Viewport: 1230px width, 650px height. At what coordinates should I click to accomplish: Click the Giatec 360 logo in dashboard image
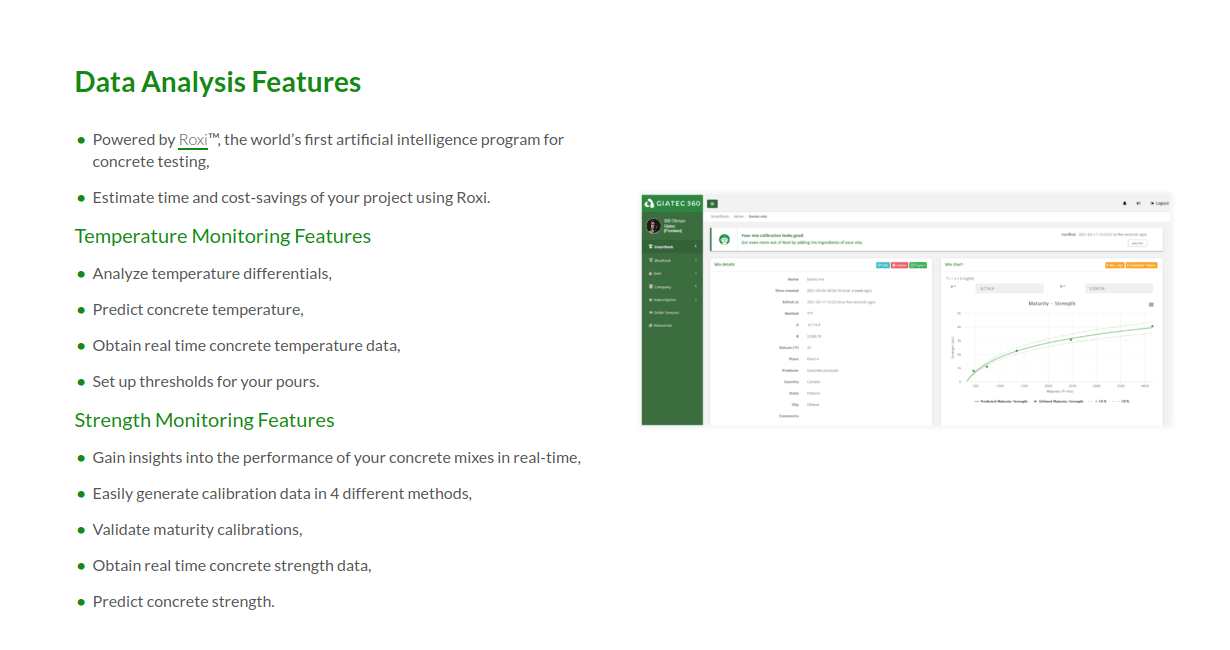pos(672,203)
